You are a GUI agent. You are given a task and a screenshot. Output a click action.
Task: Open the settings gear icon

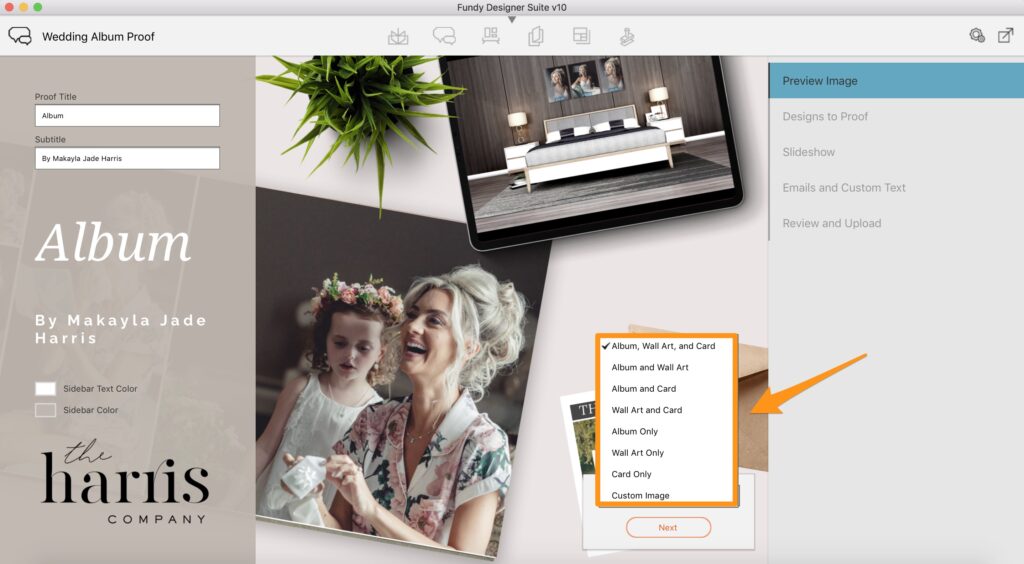point(977,35)
